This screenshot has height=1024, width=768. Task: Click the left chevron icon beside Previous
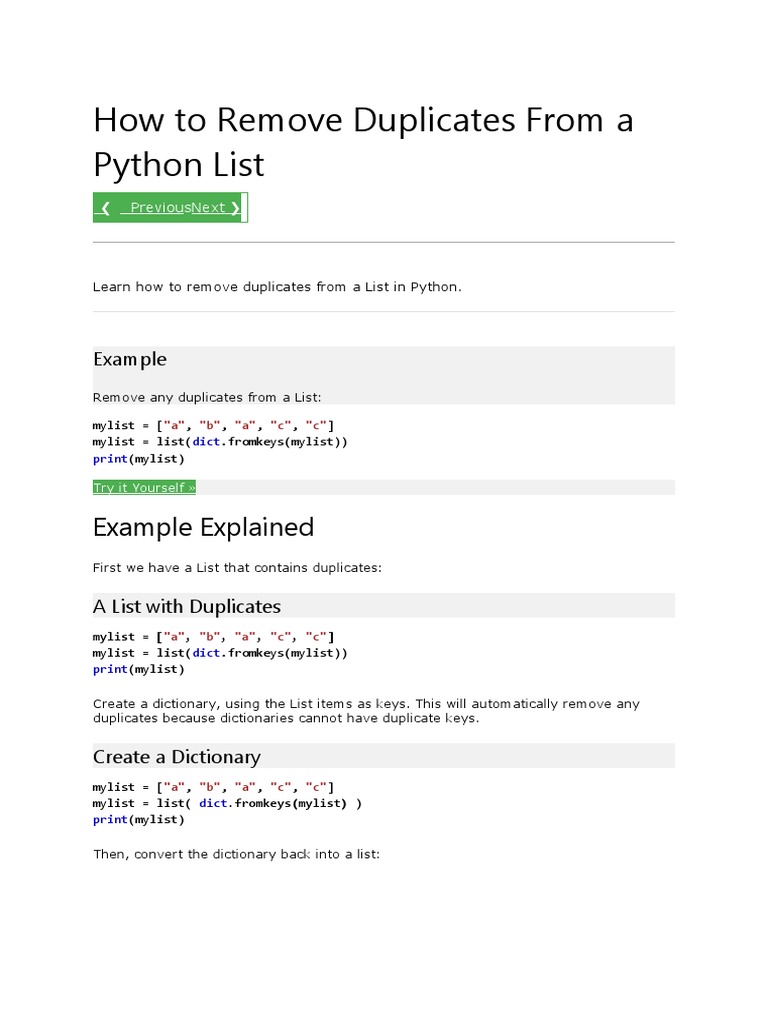coord(105,208)
